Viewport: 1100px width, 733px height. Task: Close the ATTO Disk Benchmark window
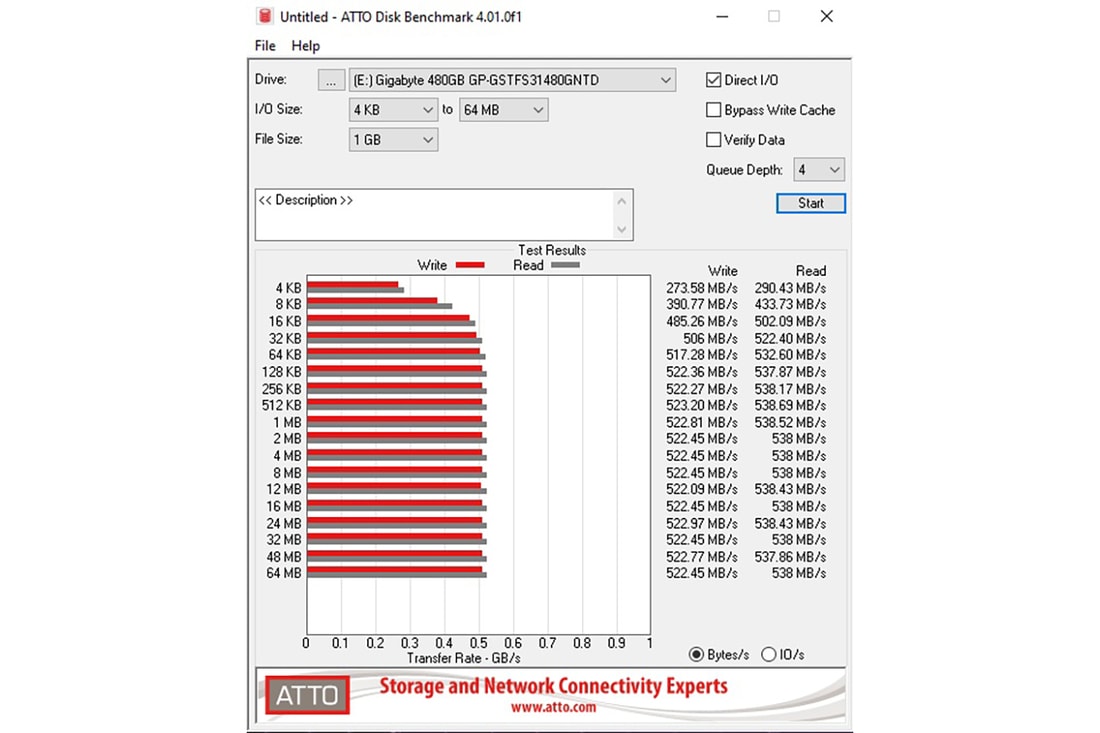pyautogui.click(x=827, y=16)
